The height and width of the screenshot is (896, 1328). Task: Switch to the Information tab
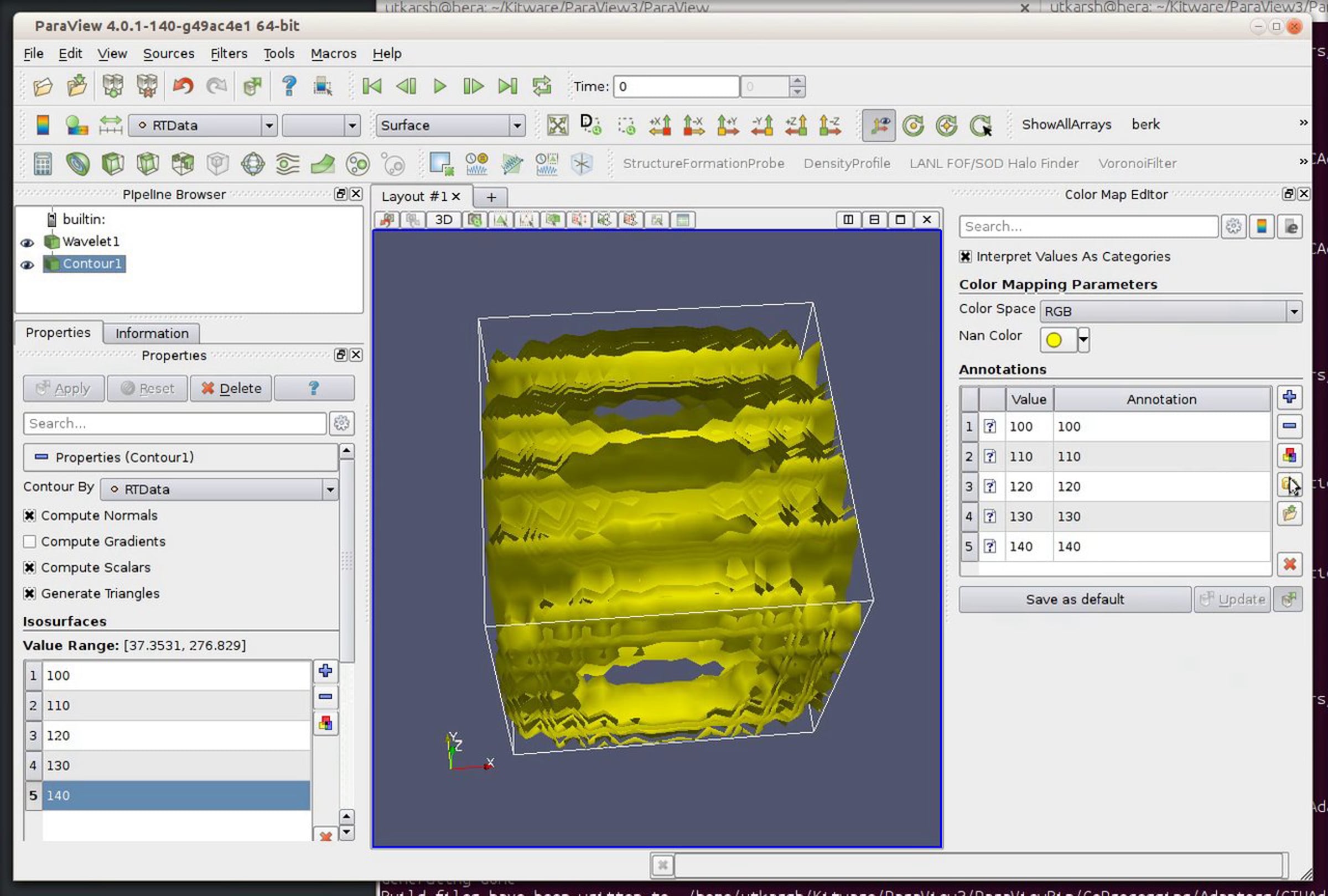(x=152, y=334)
